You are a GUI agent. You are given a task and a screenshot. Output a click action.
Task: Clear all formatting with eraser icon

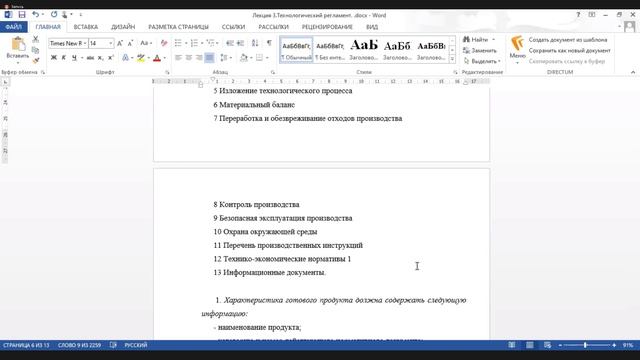coord(164,43)
